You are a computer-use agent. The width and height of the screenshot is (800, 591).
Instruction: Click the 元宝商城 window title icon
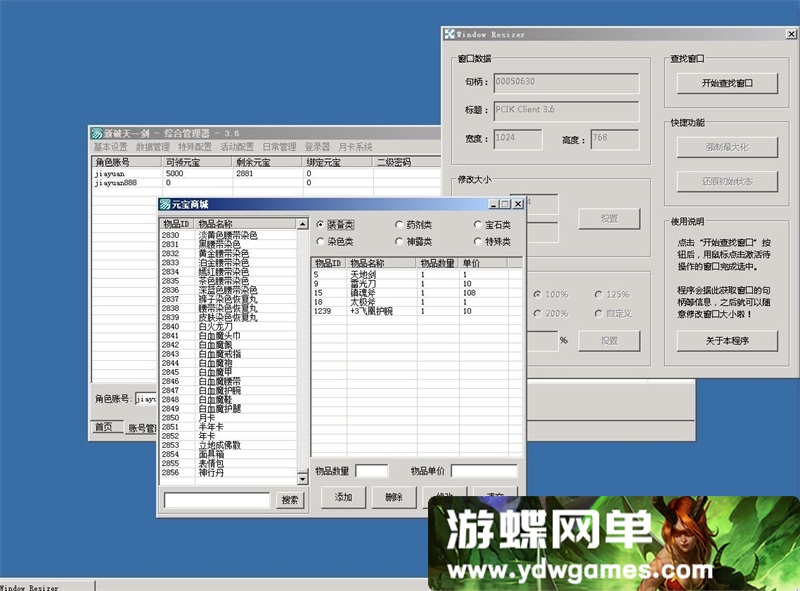pos(165,205)
